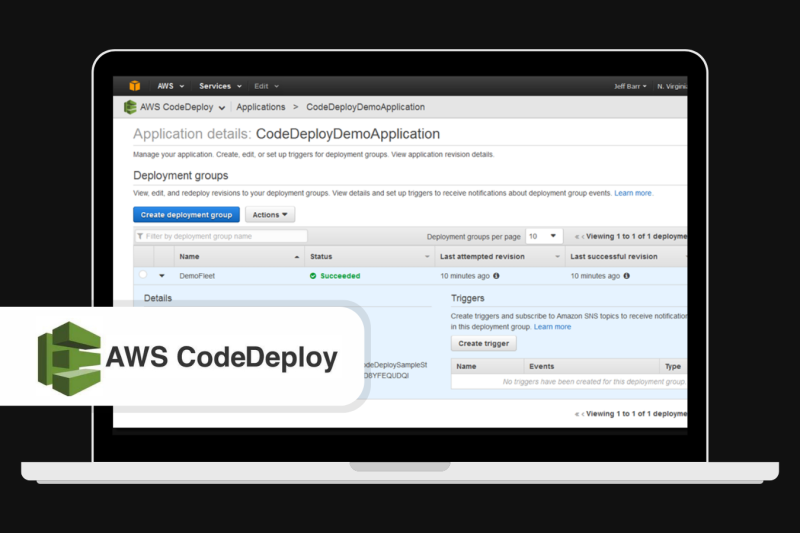
Task: Go to Applications breadcrumb
Action: pos(261,107)
